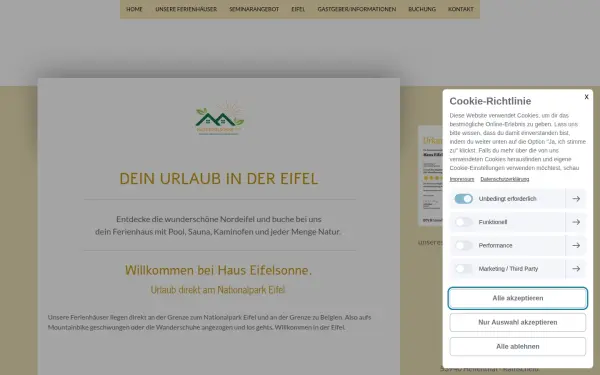The image size is (600, 375).
Task: Click Willkommen bei Haus Eifelsonne heading
Action: click(x=218, y=270)
